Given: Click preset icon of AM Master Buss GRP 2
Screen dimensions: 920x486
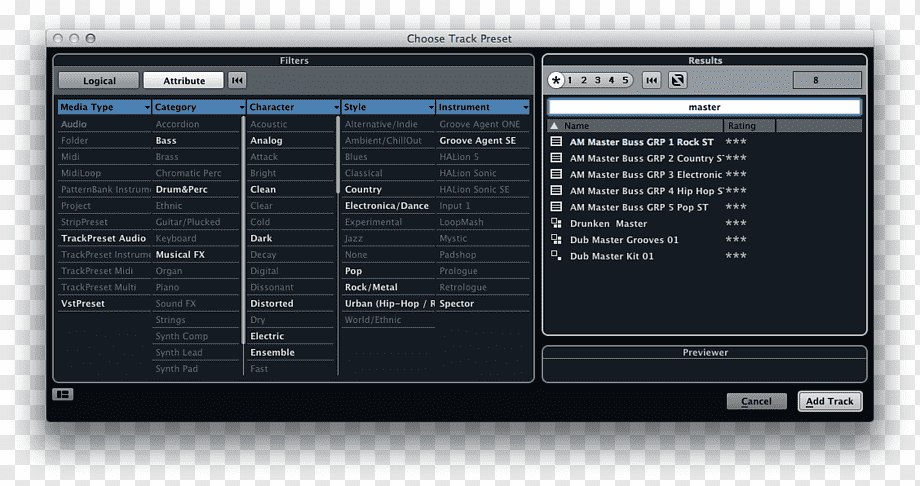Looking at the screenshot, I should point(556,158).
